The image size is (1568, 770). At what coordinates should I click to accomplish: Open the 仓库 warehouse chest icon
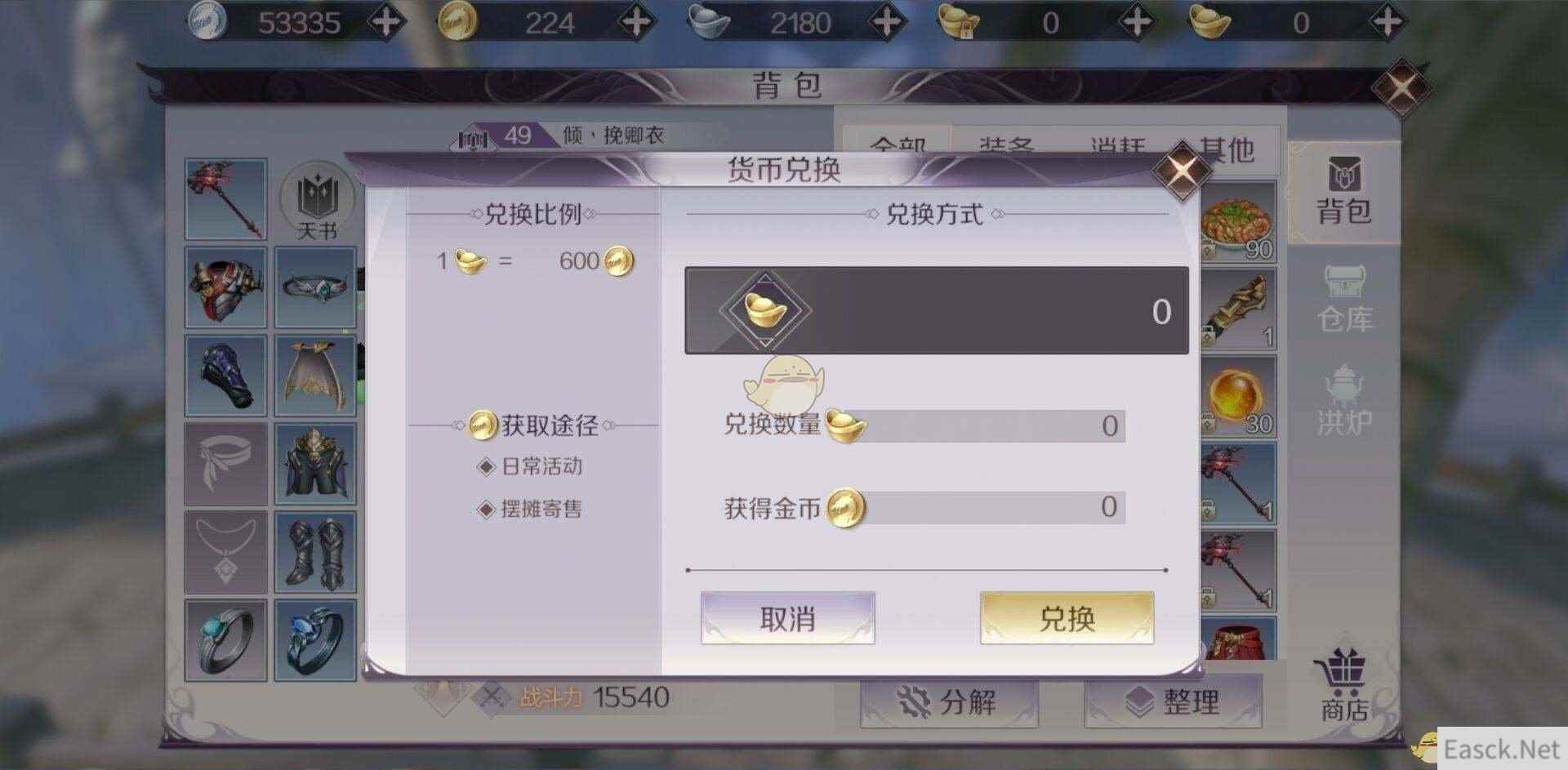(x=1344, y=299)
